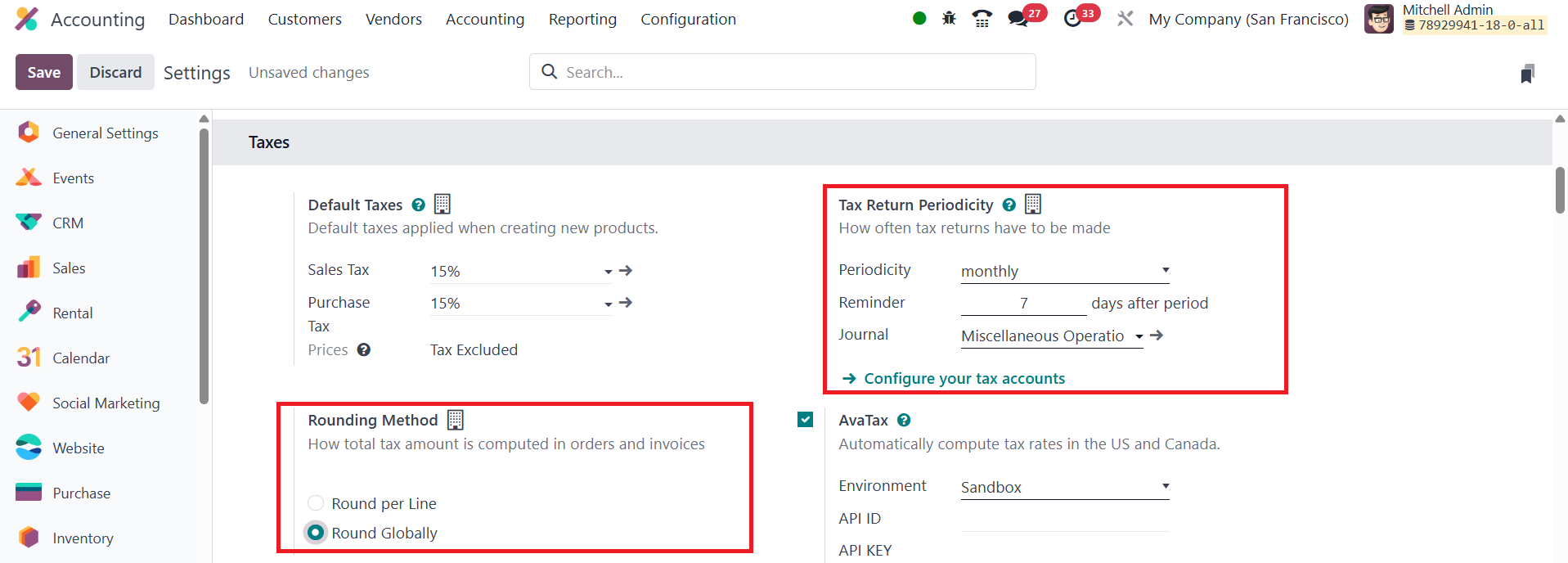1568x563 pixels.
Task: Click the wrench tools icon
Action: click(x=1125, y=18)
